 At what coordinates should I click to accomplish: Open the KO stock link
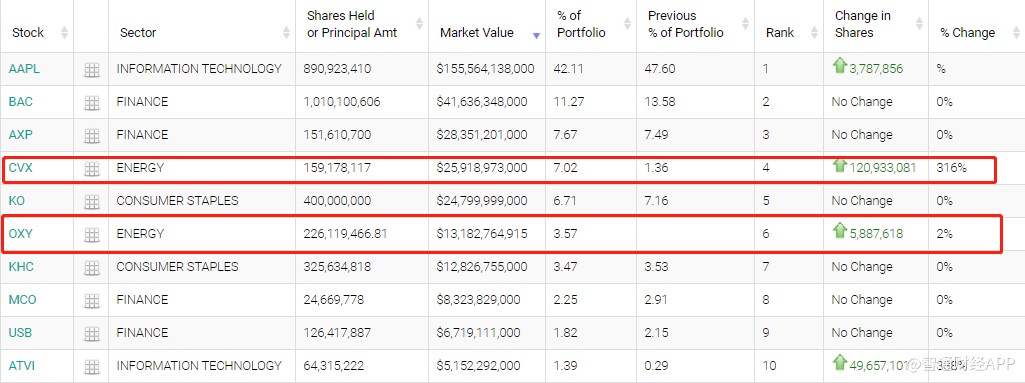click(16, 201)
